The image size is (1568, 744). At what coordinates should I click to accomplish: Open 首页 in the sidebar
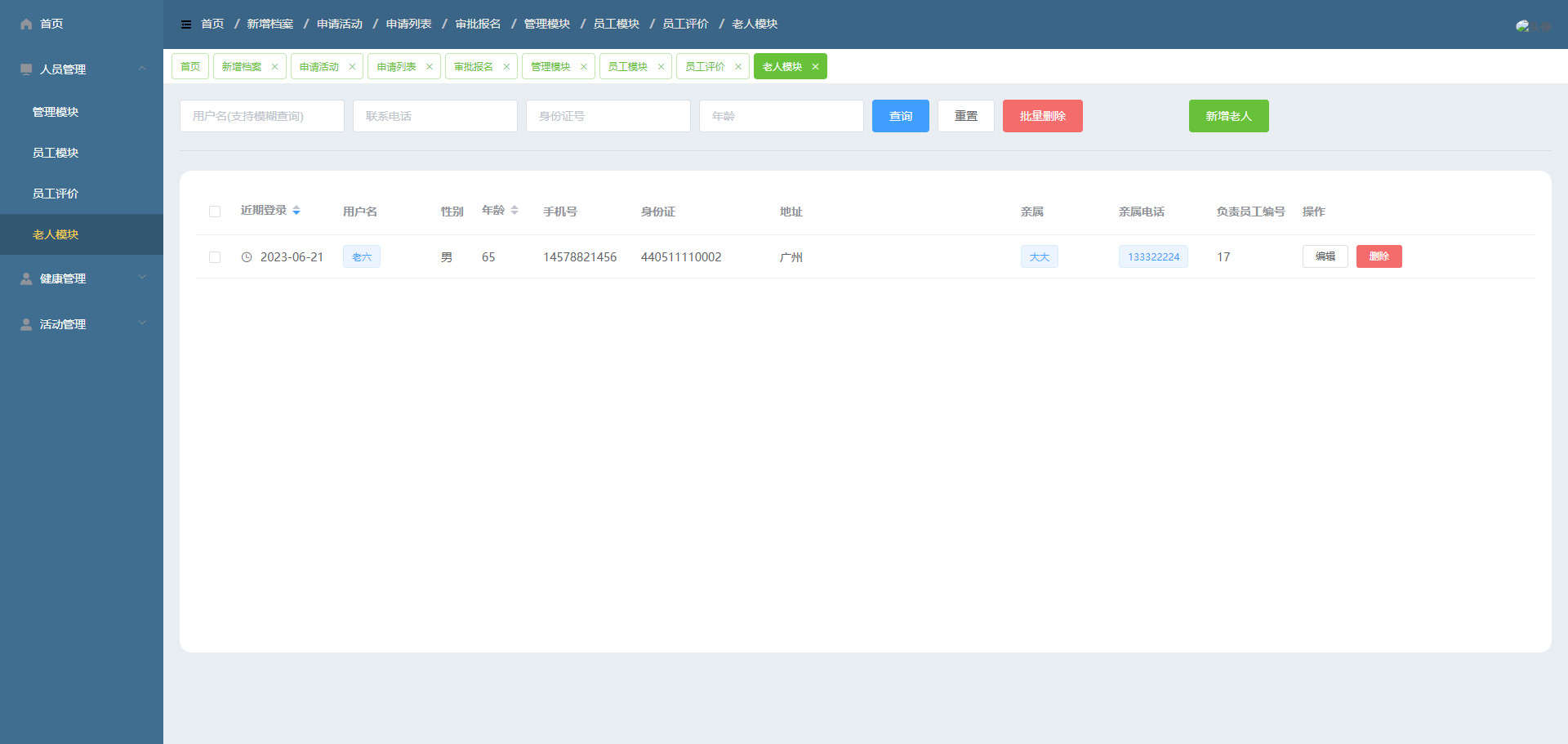(x=82, y=24)
